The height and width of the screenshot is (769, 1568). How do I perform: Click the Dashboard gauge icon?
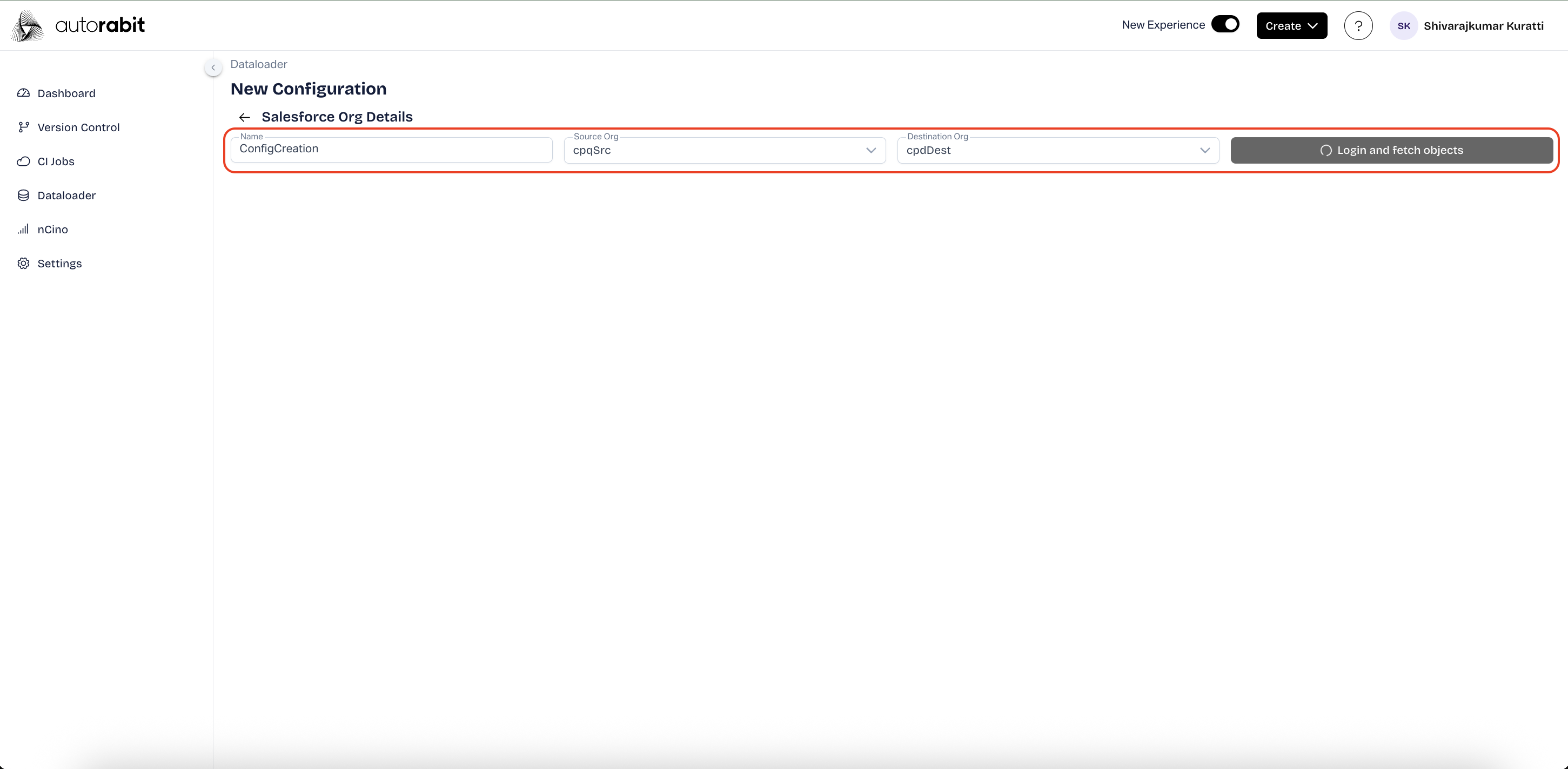coord(23,93)
